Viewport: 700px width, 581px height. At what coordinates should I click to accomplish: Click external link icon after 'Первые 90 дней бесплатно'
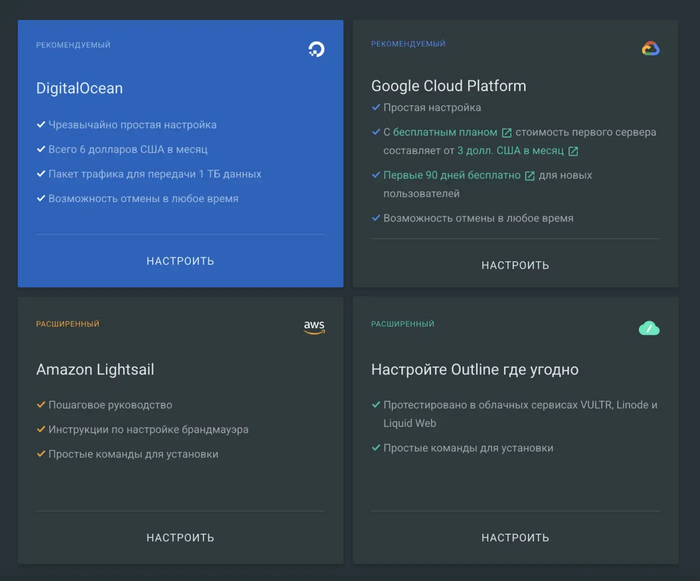(529, 176)
